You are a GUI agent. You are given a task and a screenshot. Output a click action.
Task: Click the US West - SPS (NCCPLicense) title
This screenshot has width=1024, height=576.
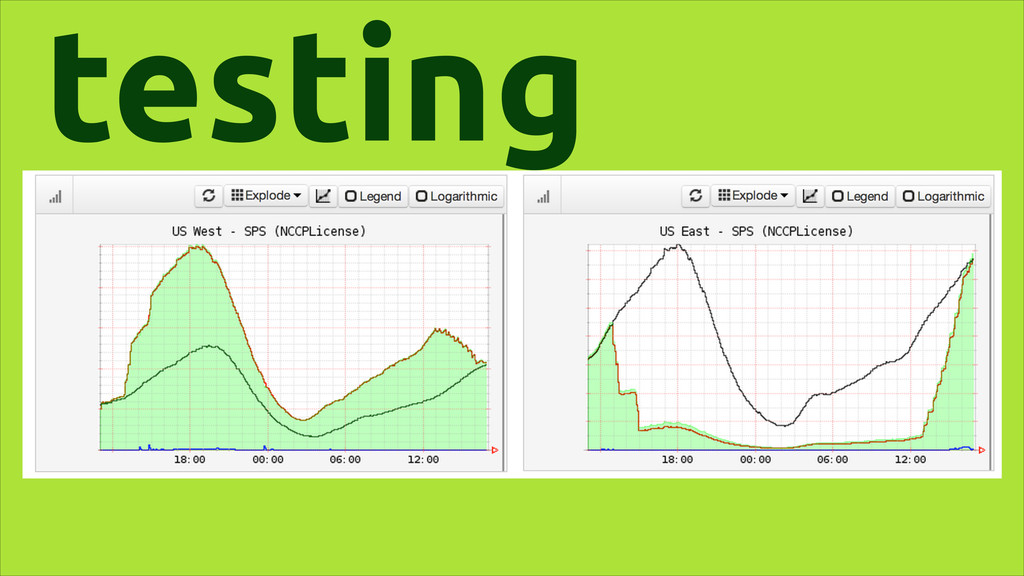[x=268, y=231]
